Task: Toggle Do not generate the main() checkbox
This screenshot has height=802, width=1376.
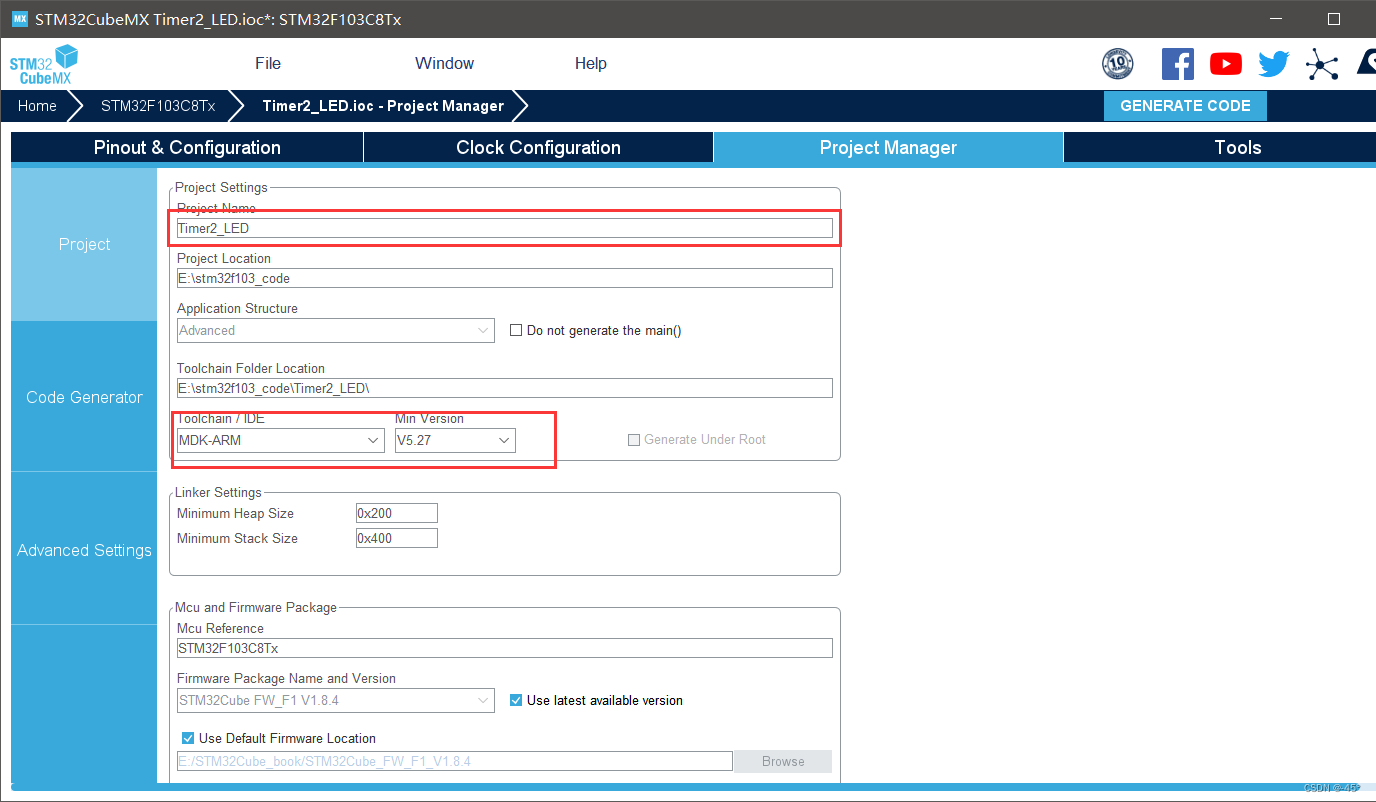Action: (x=516, y=330)
